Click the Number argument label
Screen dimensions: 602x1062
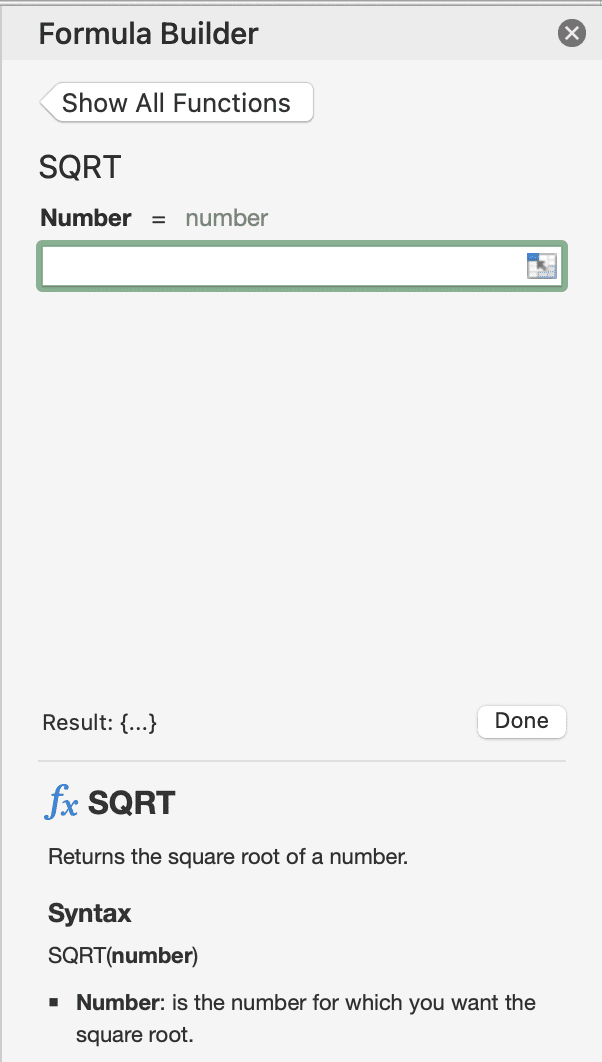[x=85, y=218]
